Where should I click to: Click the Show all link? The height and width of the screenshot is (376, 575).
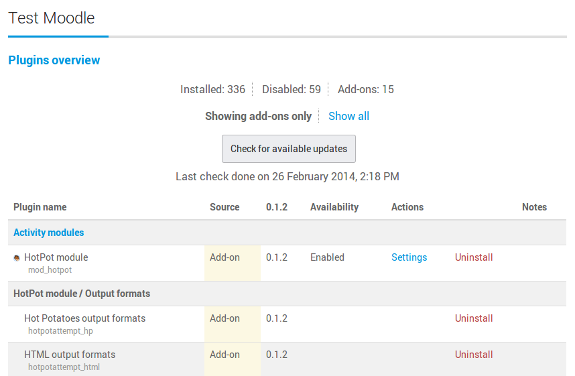[349, 116]
